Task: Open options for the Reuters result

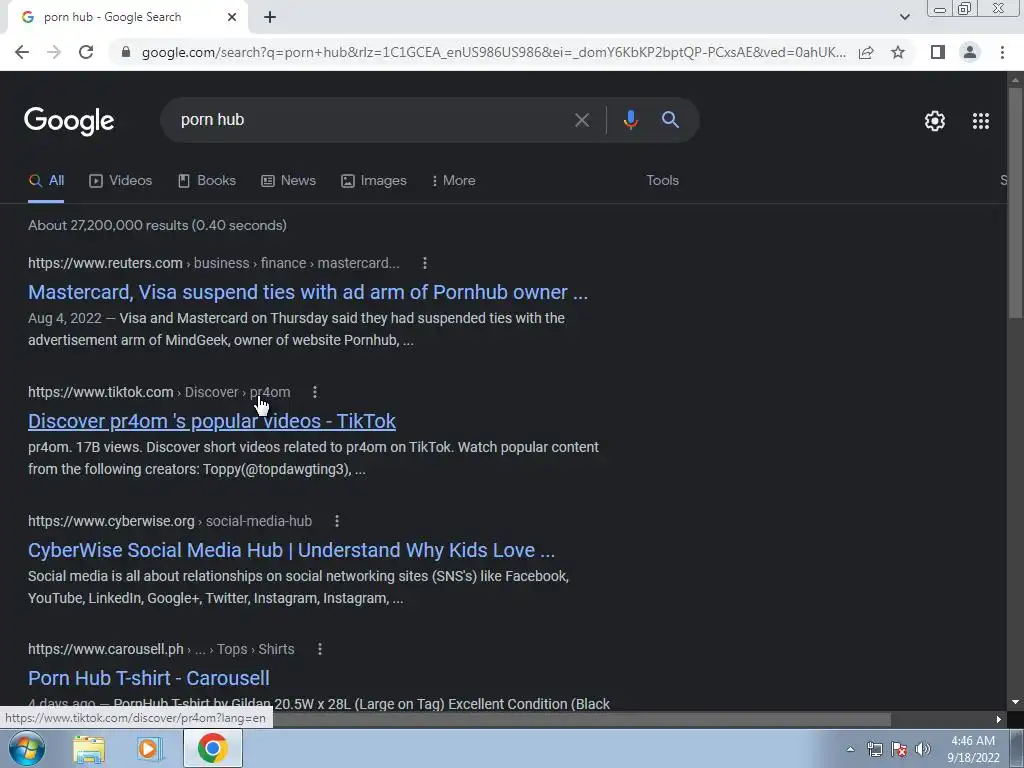Action: 424,263
